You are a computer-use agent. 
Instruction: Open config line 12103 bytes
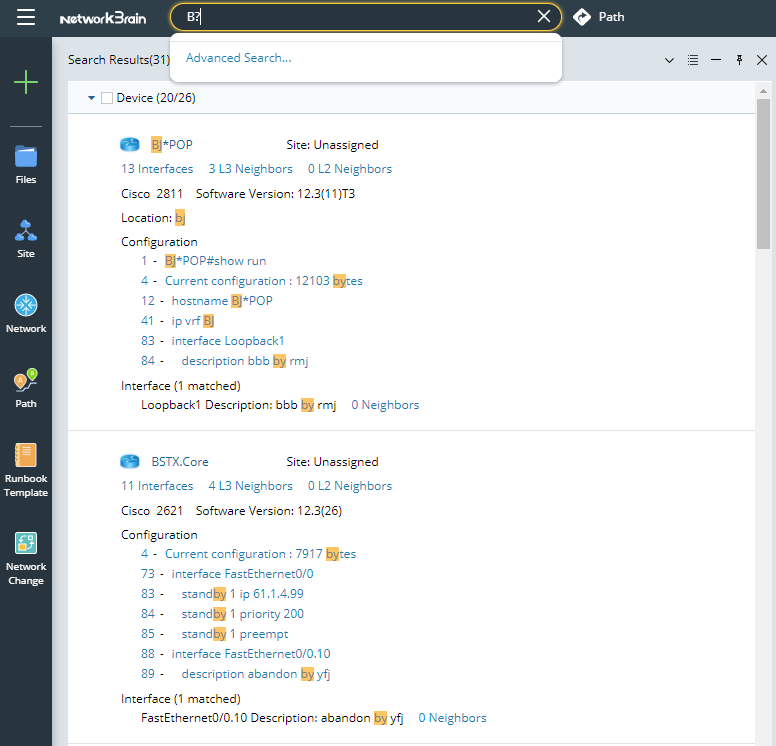coord(264,281)
